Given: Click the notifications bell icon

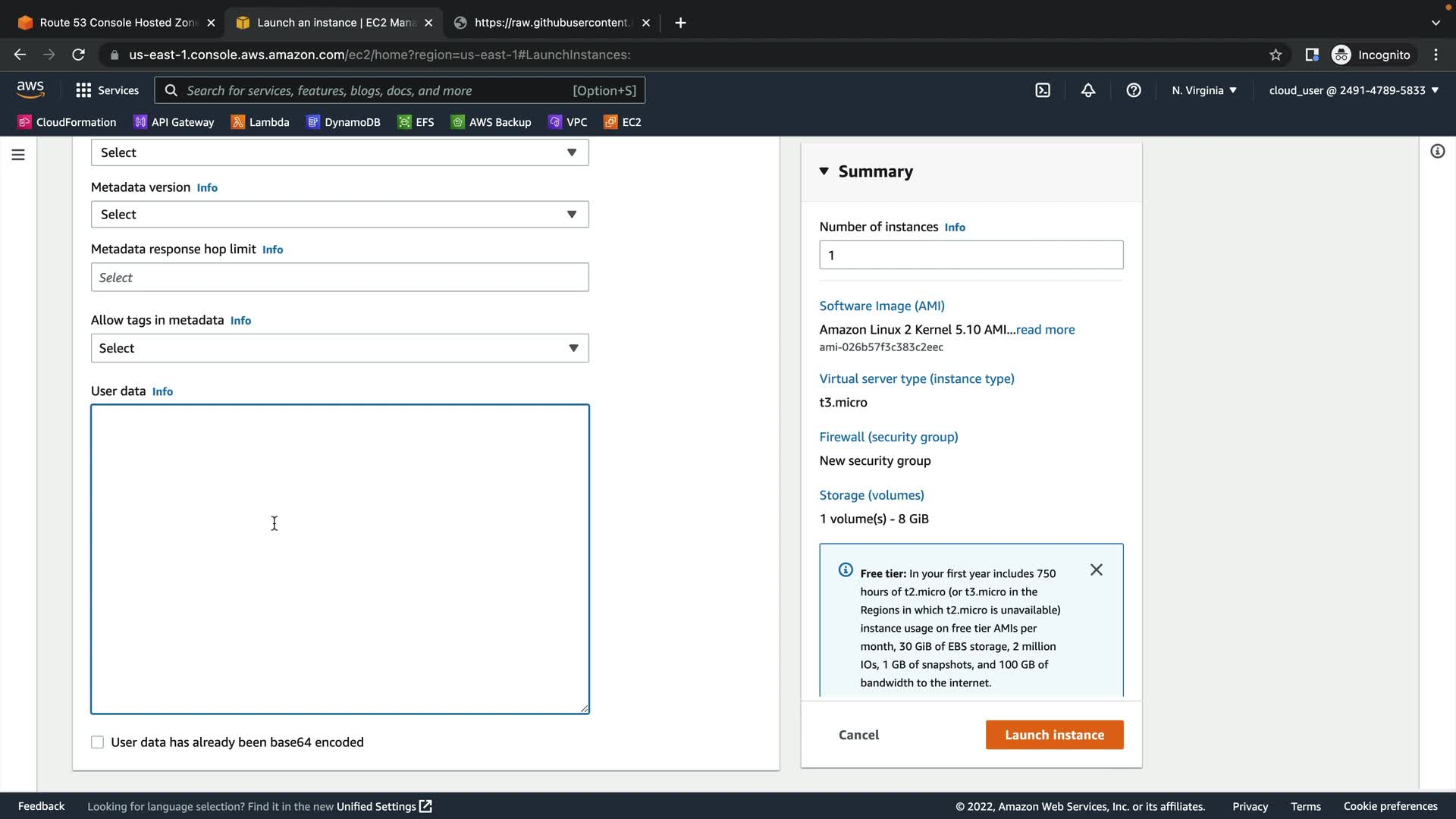Looking at the screenshot, I should [x=1088, y=90].
